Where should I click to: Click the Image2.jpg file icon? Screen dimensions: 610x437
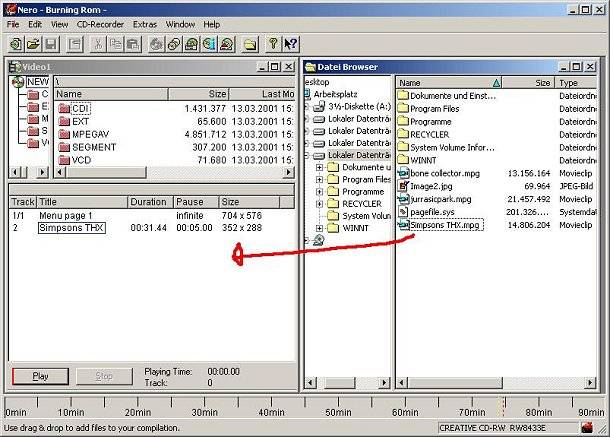403,186
